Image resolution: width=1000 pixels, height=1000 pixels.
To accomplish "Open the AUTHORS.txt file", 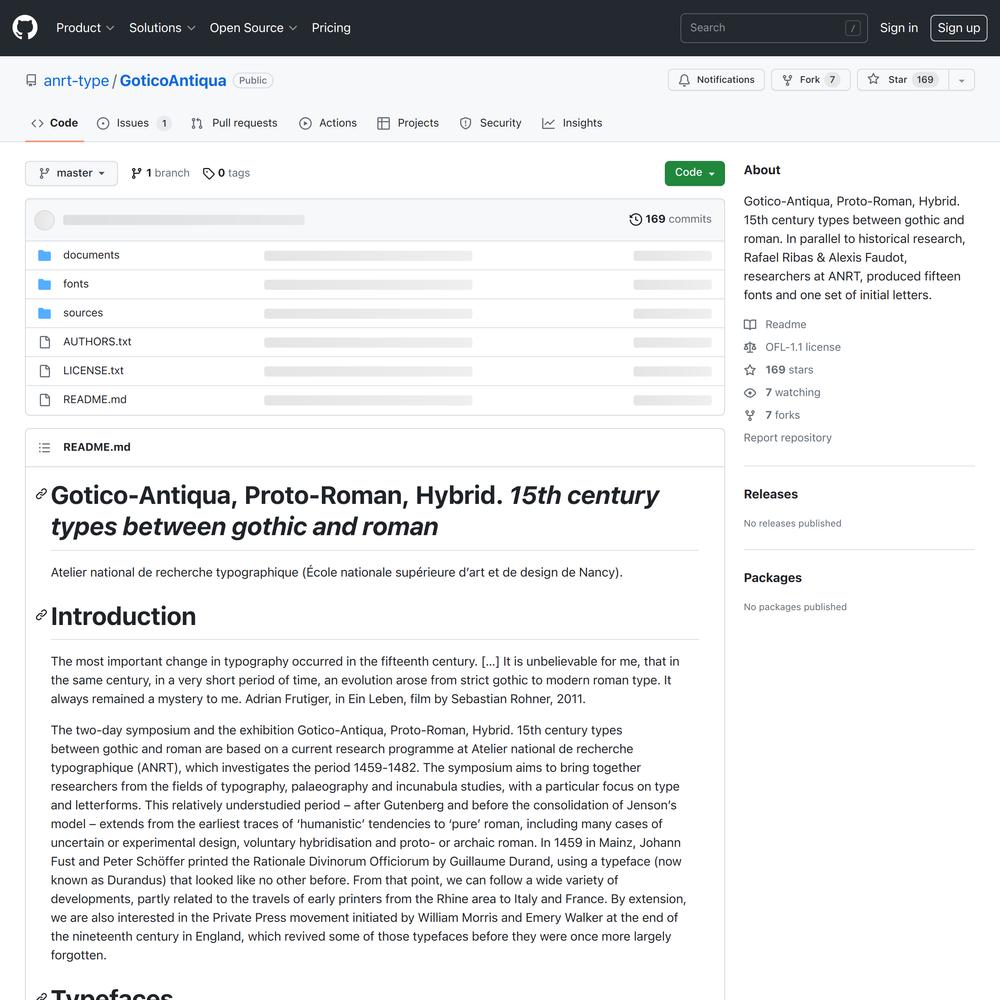I will 97,342.
